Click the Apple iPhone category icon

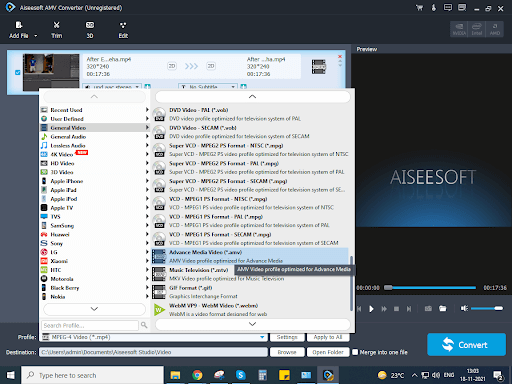pyautogui.click(x=44, y=181)
